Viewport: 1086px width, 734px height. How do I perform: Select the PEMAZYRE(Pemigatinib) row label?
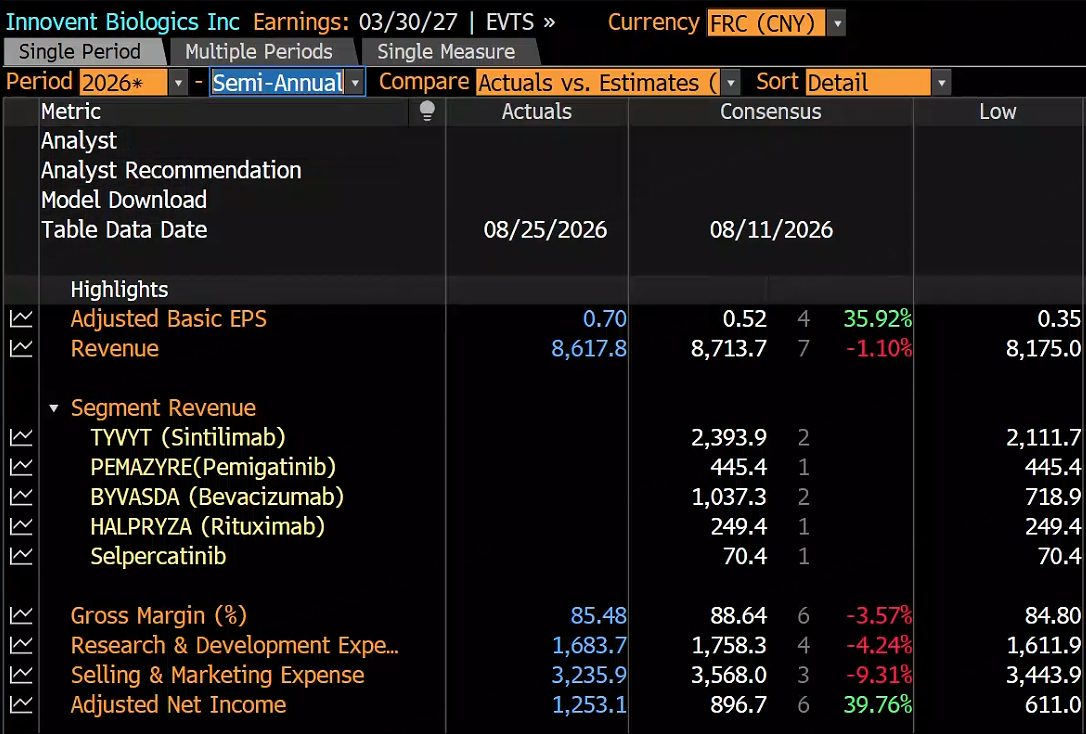coord(213,467)
